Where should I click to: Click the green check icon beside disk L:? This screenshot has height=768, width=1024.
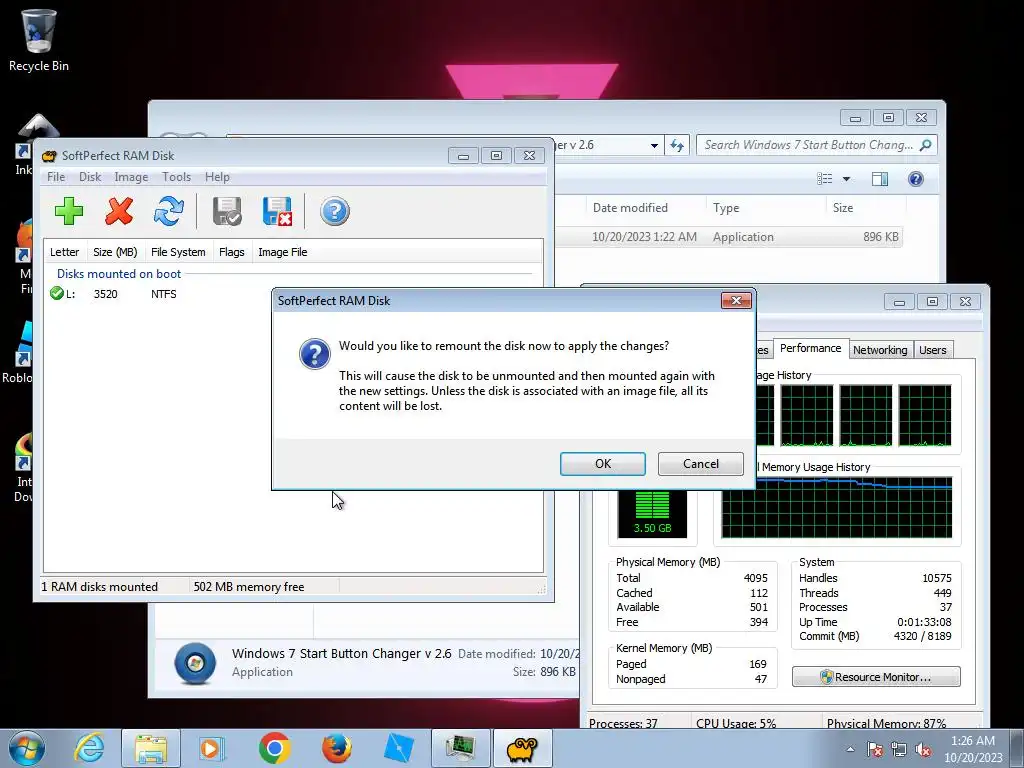pyautogui.click(x=57, y=294)
